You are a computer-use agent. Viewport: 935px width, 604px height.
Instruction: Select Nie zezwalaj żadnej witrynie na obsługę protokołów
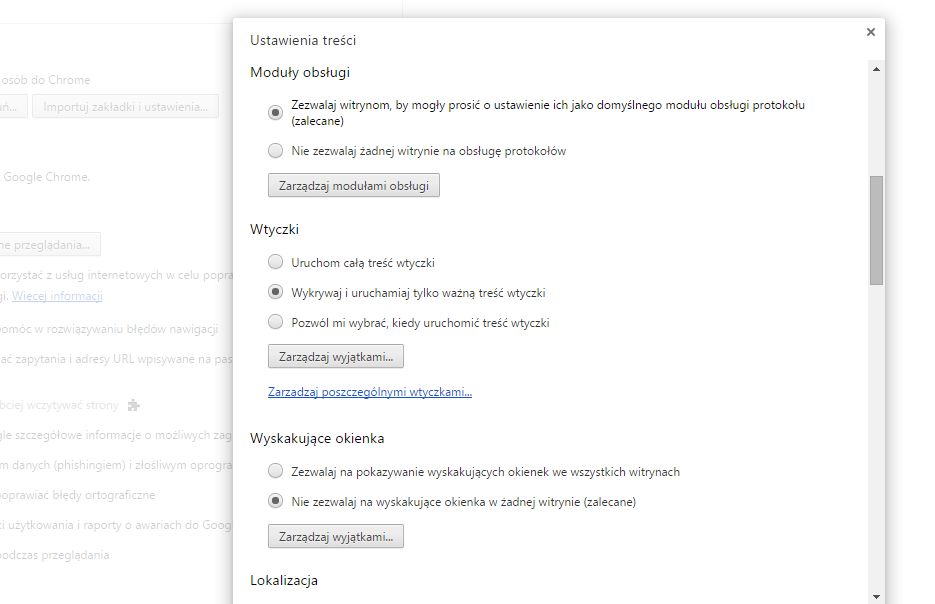point(275,151)
